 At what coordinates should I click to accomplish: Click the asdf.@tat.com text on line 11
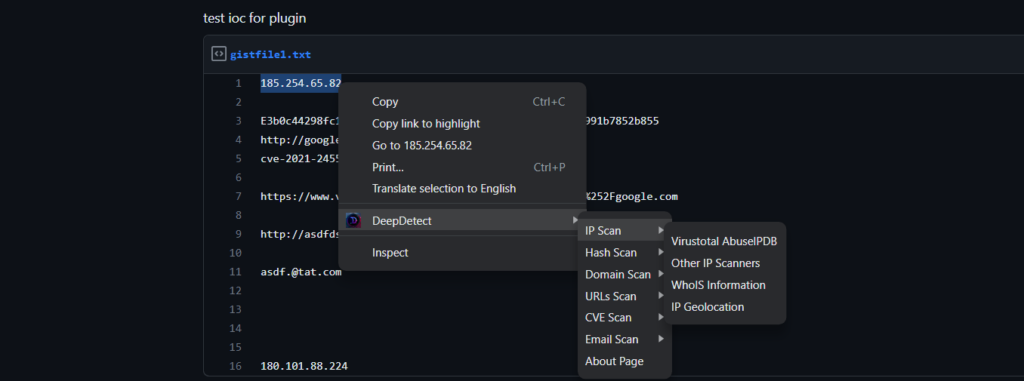(x=300, y=272)
